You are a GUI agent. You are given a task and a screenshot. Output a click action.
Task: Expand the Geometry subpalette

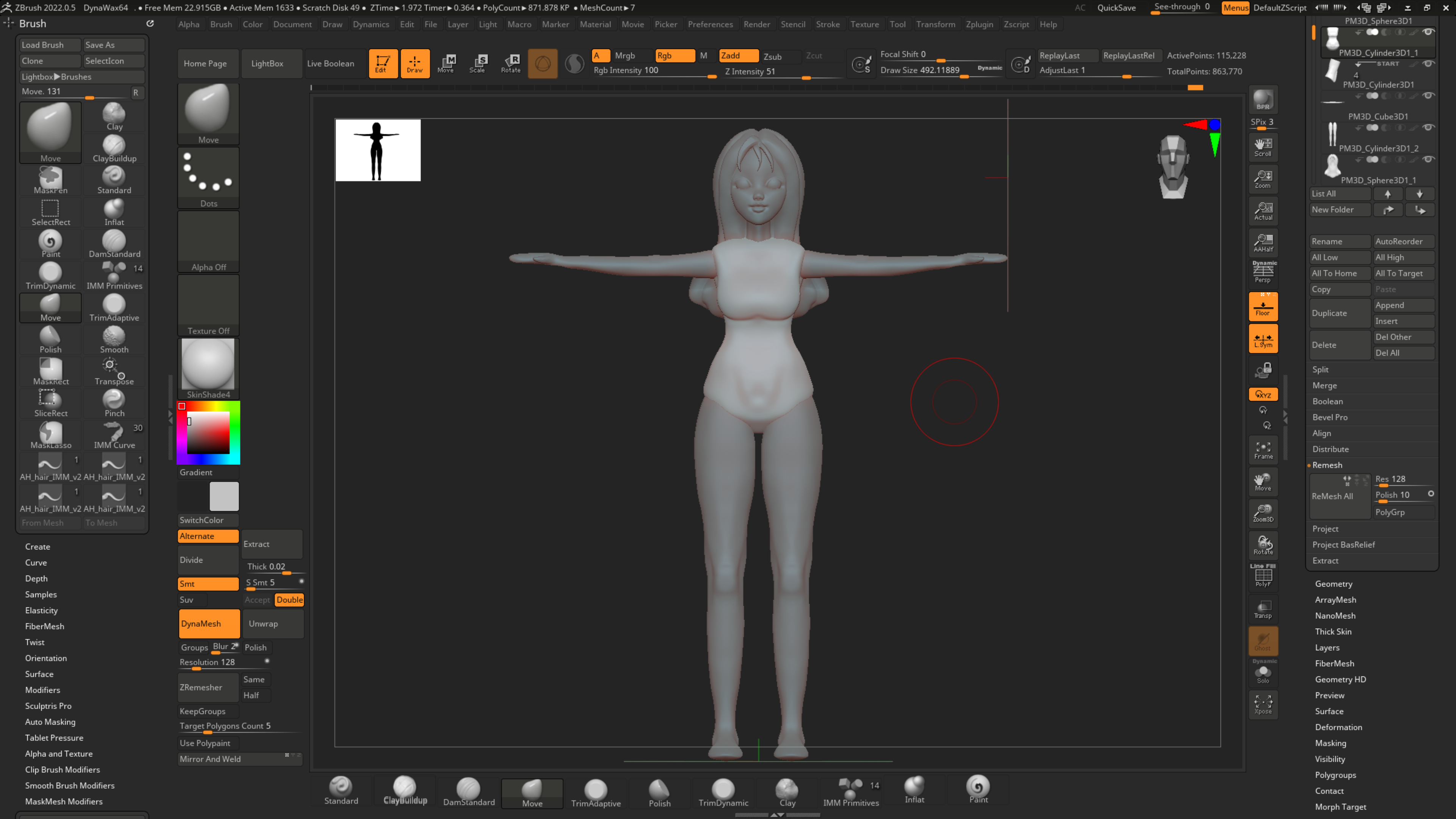(1334, 584)
